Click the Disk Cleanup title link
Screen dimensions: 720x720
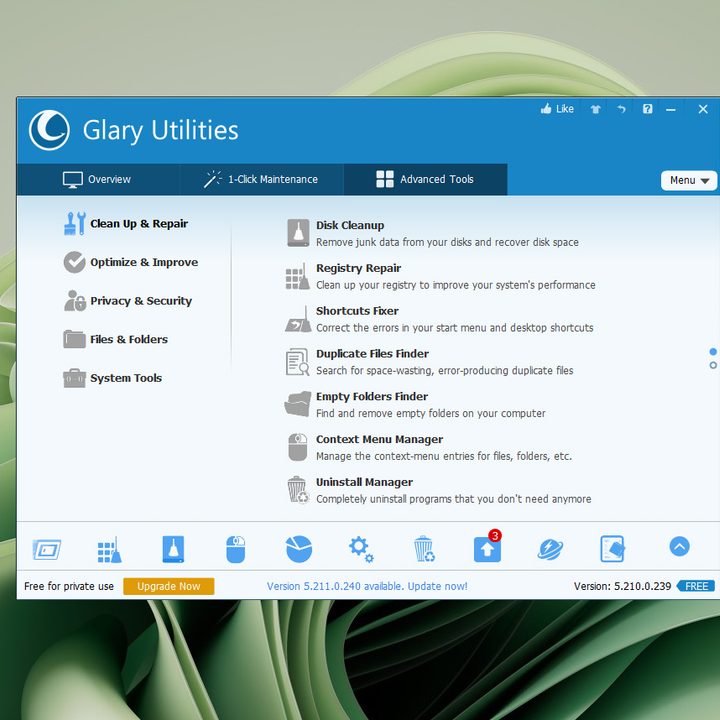point(350,225)
